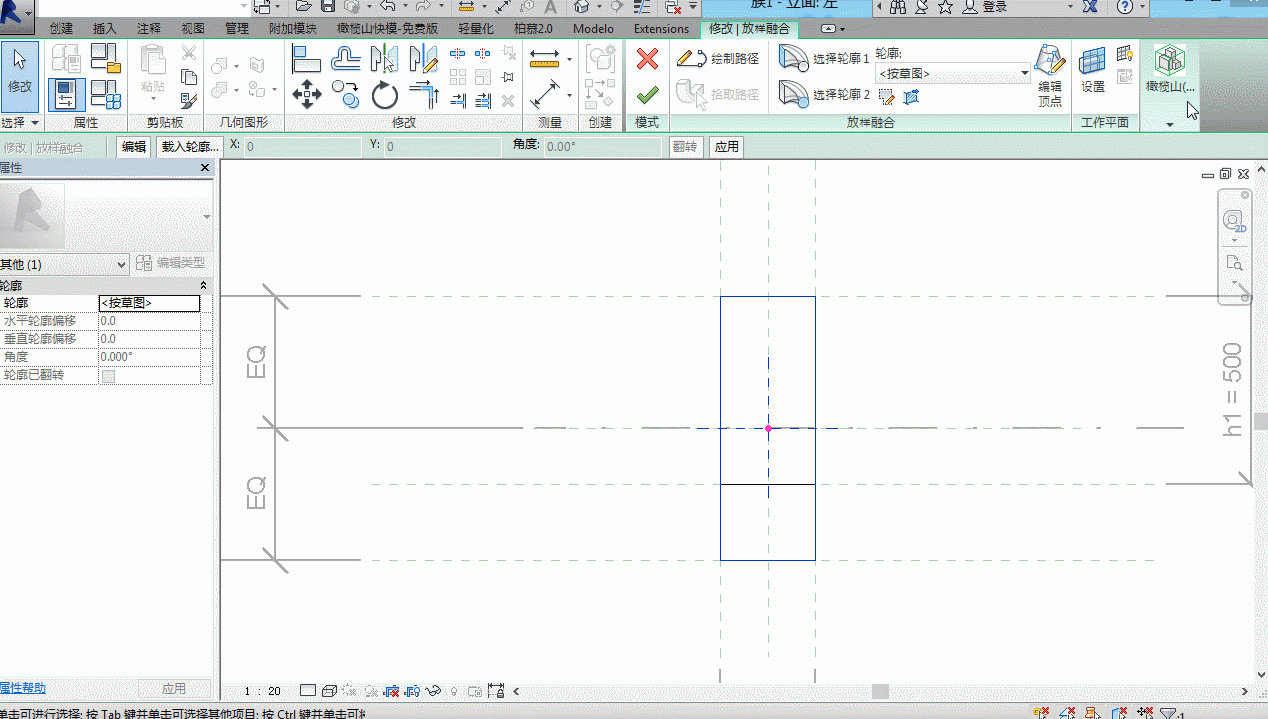Click the view scale 1 : 20
The height and width of the screenshot is (719, 1268).
(263, 691)
